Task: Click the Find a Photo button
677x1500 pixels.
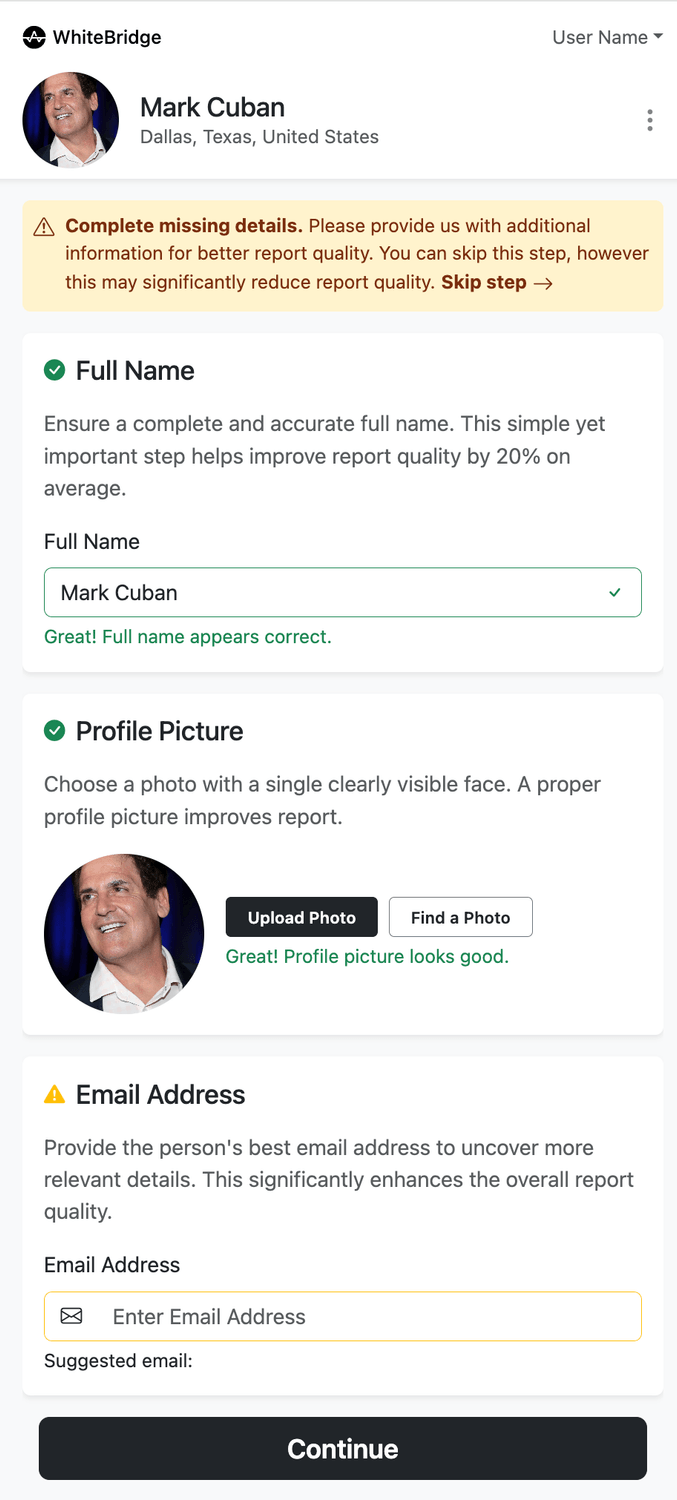Action: 461,917
